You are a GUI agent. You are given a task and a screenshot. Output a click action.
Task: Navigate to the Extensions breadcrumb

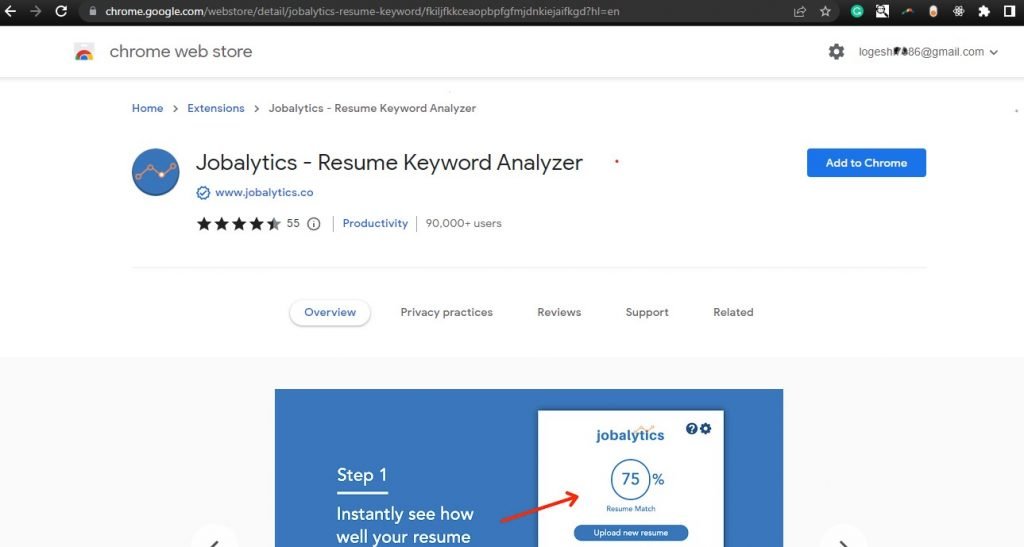point(216,108)
